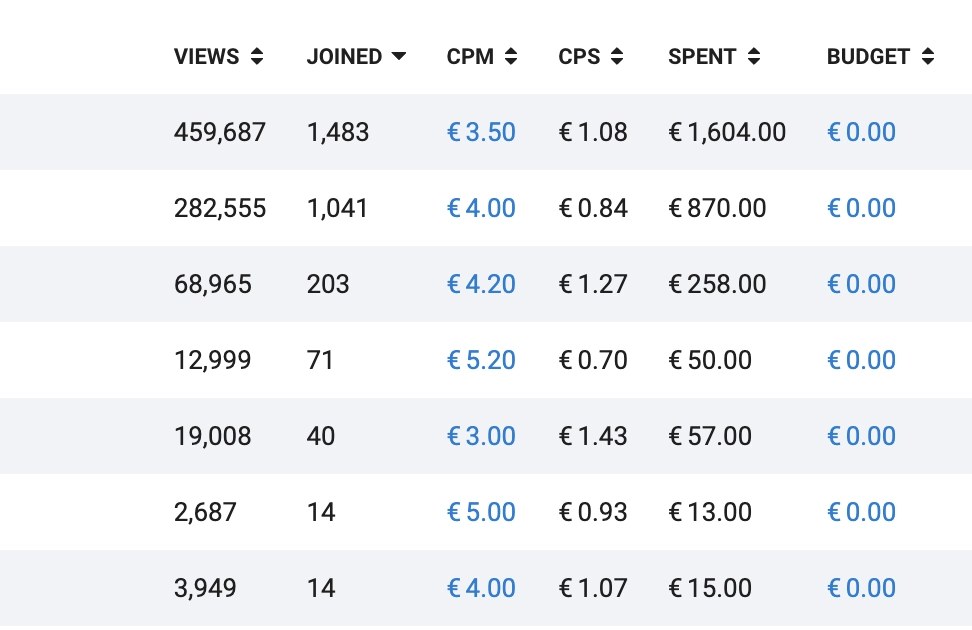This screenshot has height=630, width=972.
Task: Open the € 3.50 CPM link
Action: pyautogui.click(x=481, y=132)
